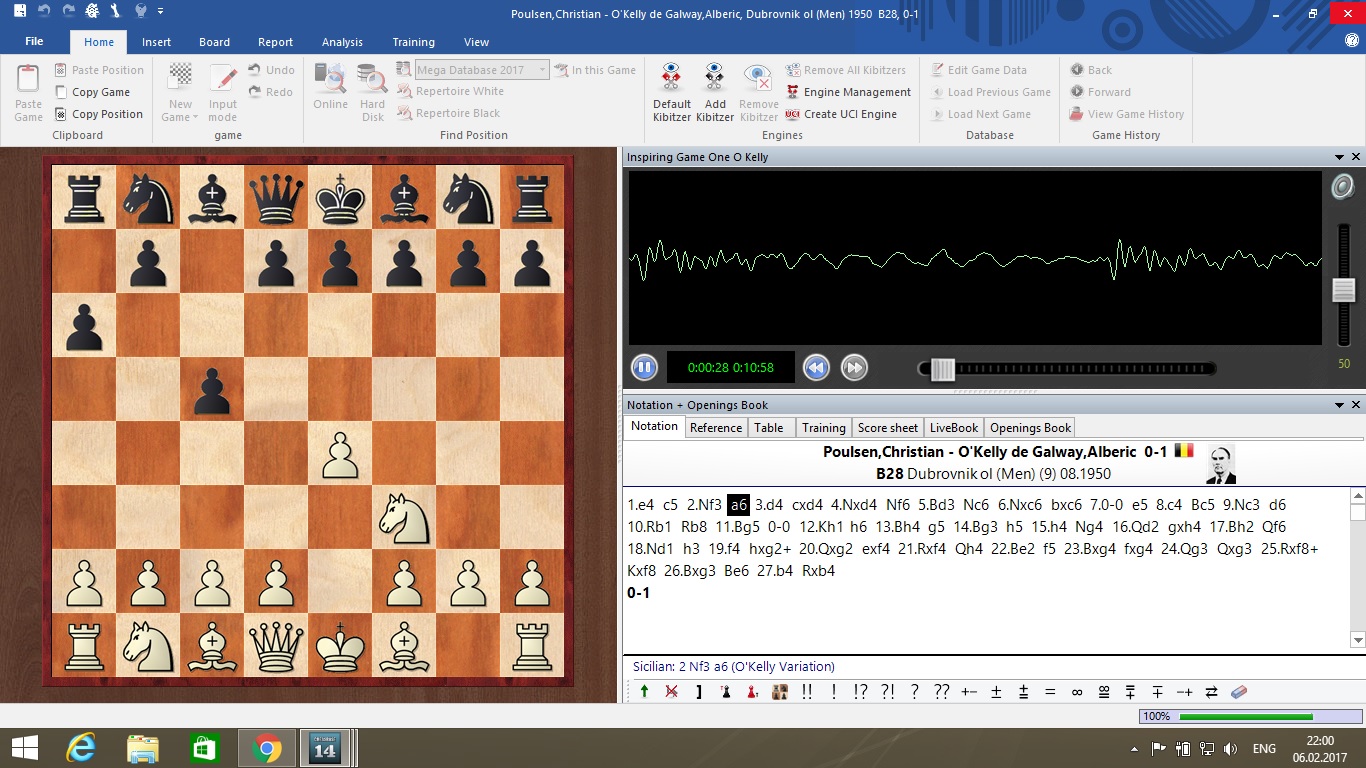
Task: Adjust the audio volume slider
Action: [x=1343, y=290]
